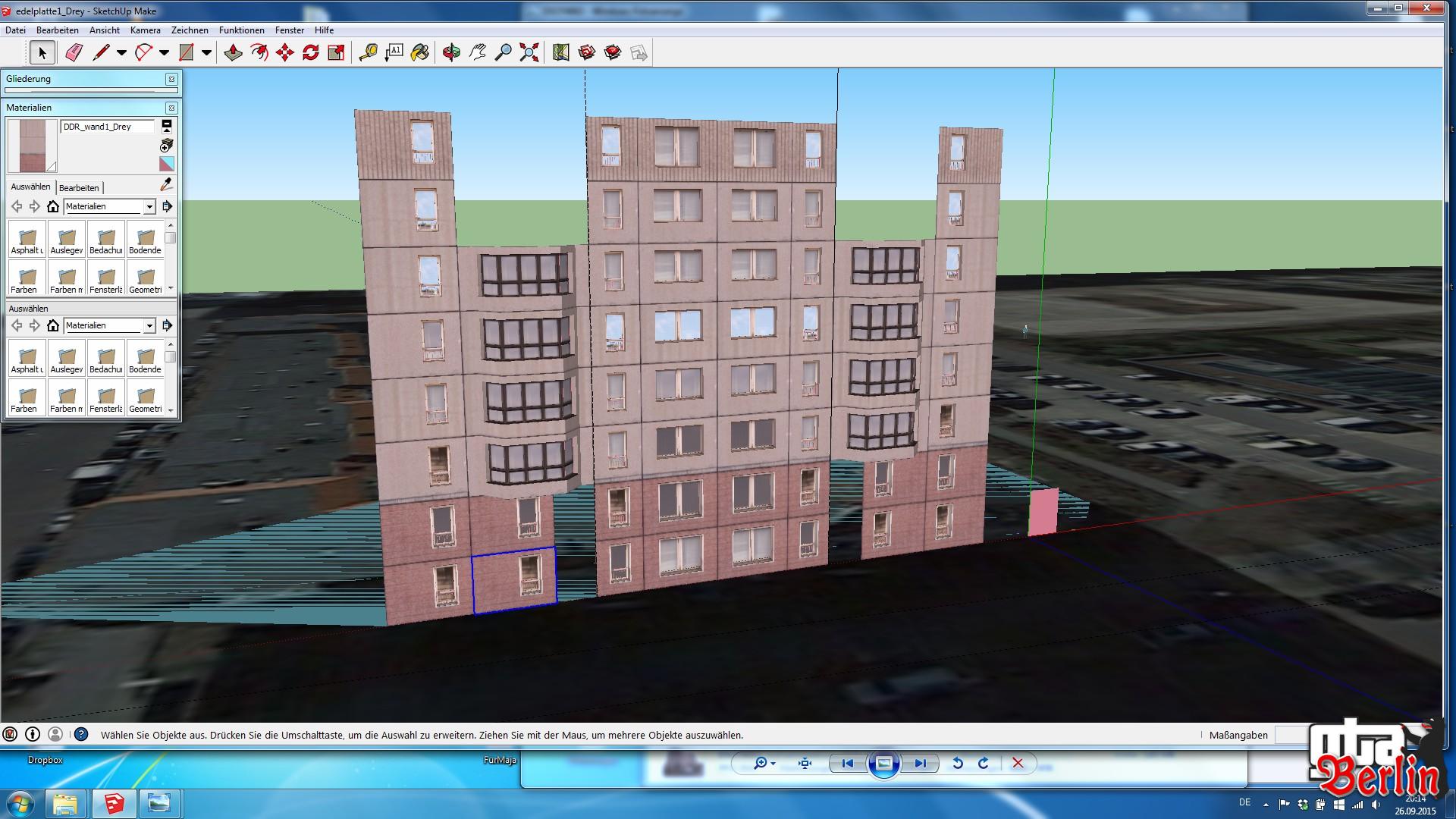This screenshot has height=819, width=1456.
Task: Select the Tape Measure tool
Action: tap(369, 52)
